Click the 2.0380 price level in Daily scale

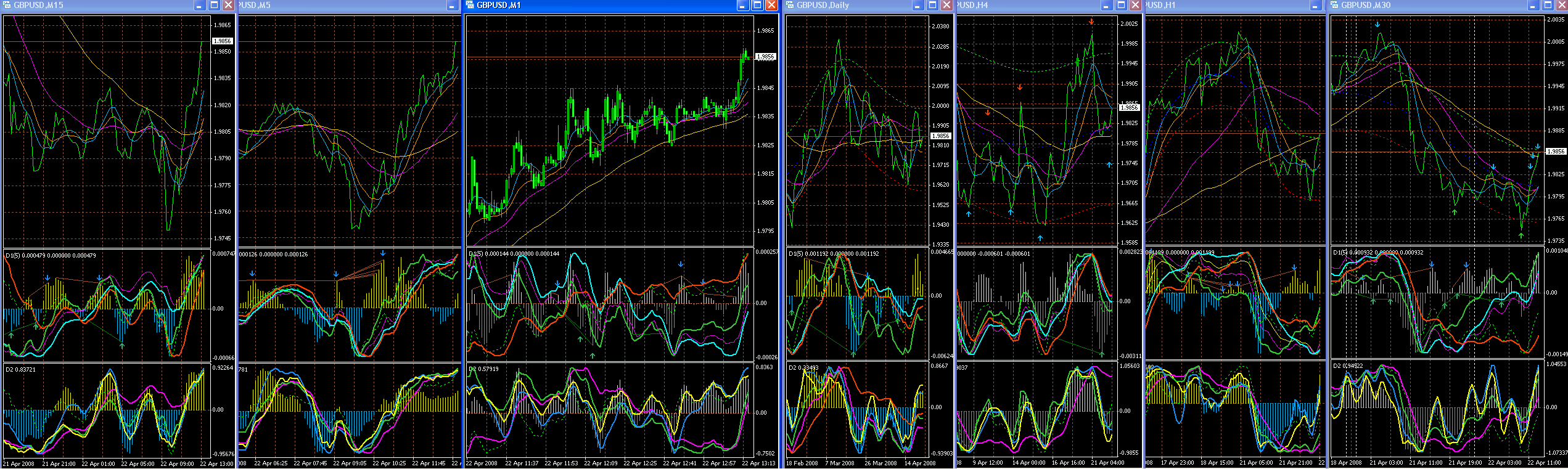[x=941, y=27]
